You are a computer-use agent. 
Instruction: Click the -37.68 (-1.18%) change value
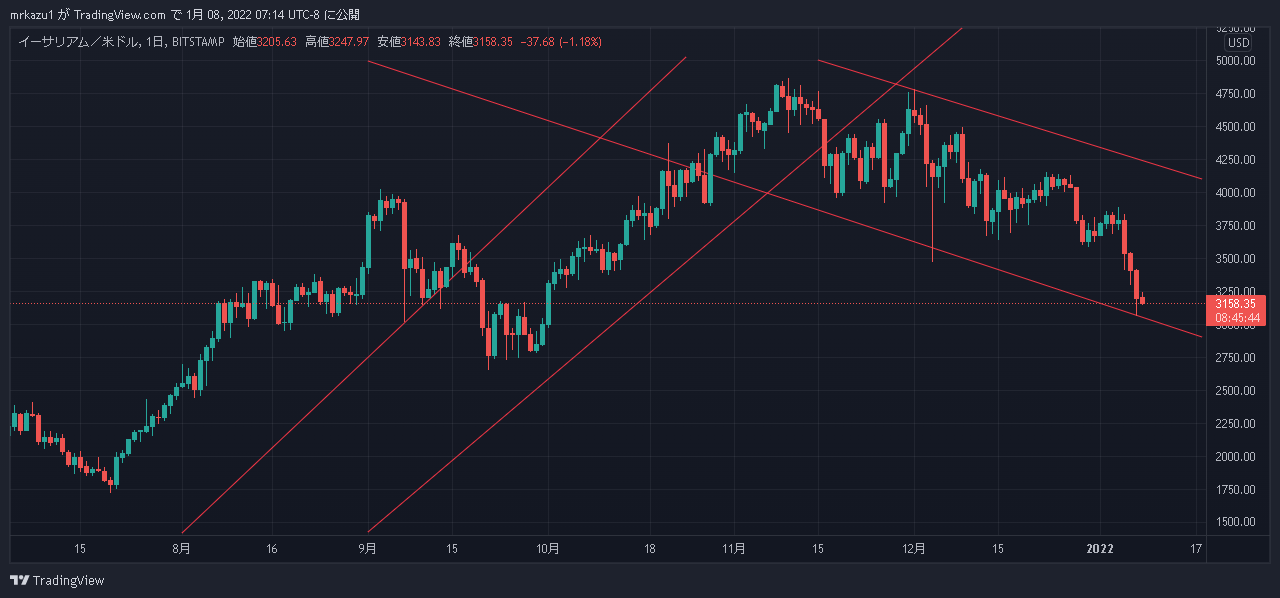pos(560,42)
